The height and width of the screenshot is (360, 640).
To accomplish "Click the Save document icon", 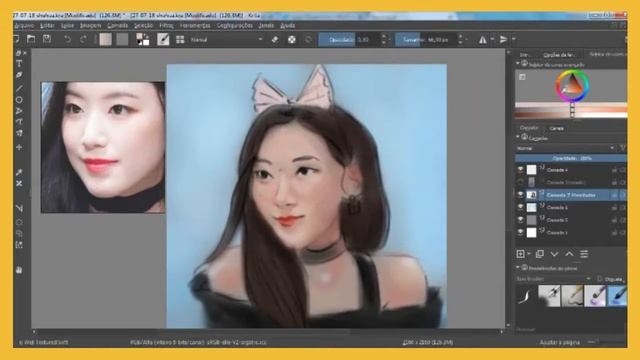I will point(47,39).
